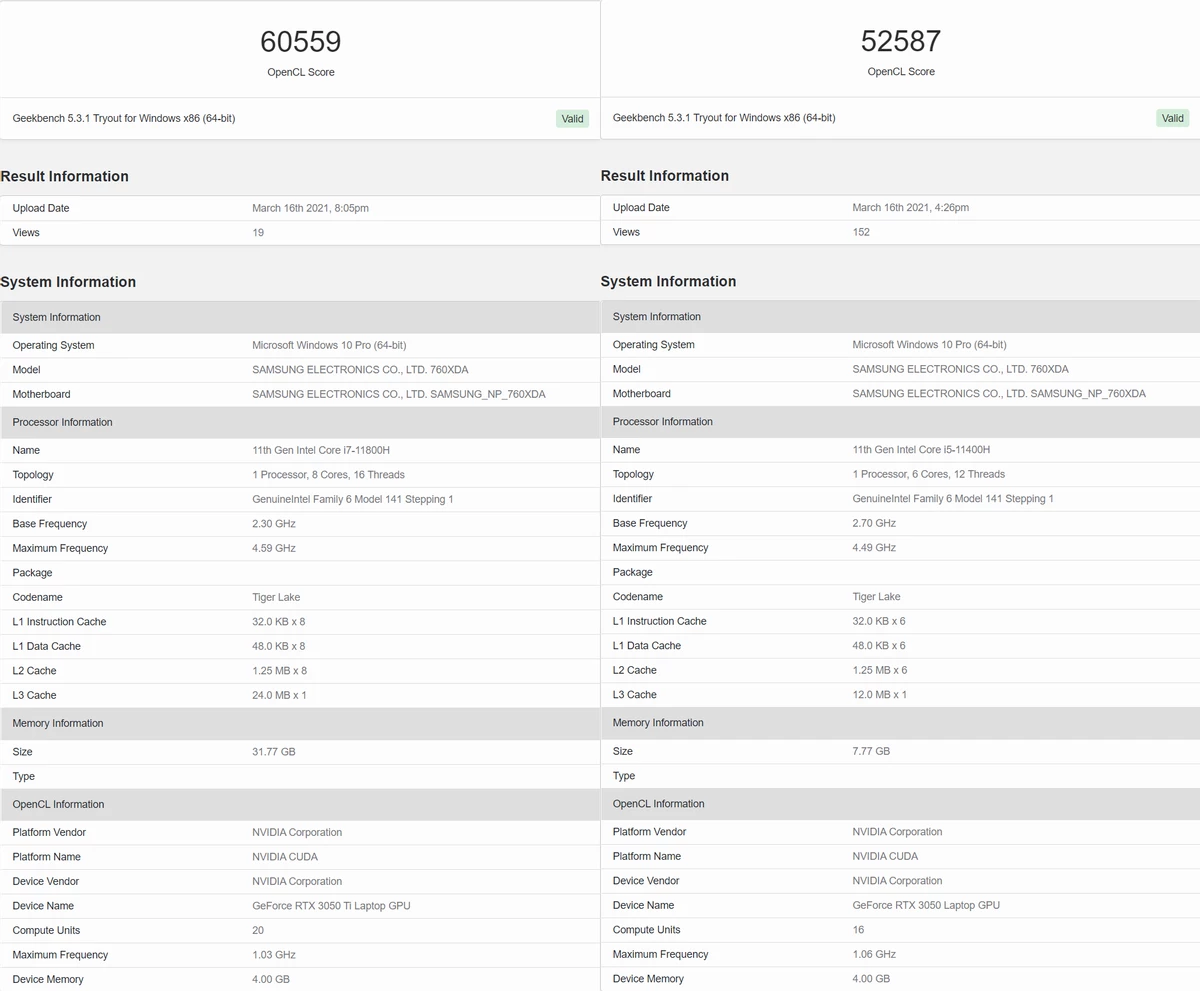Click upload date March 16th 2021, 8:05pm
Screen dimensions: 1200x991
[310, 208]
